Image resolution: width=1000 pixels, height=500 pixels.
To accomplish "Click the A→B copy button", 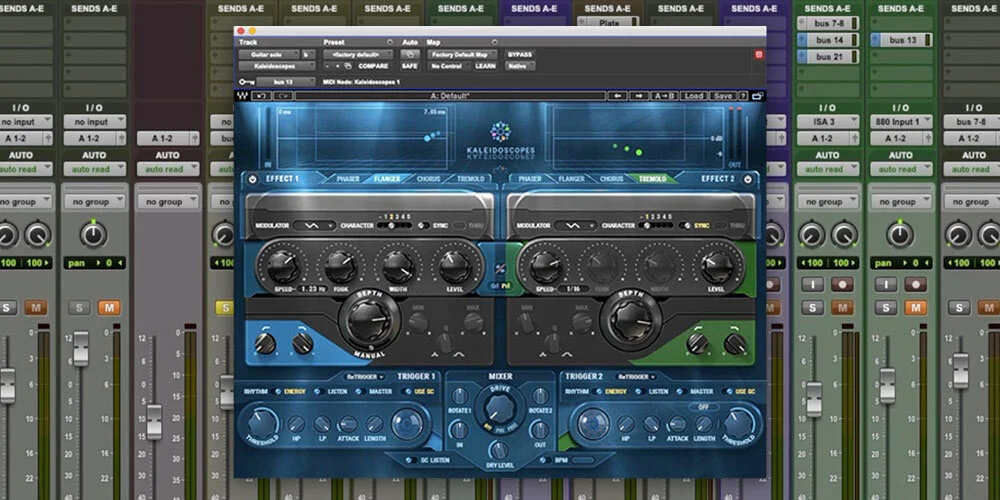I will click(x=664, y=96).
